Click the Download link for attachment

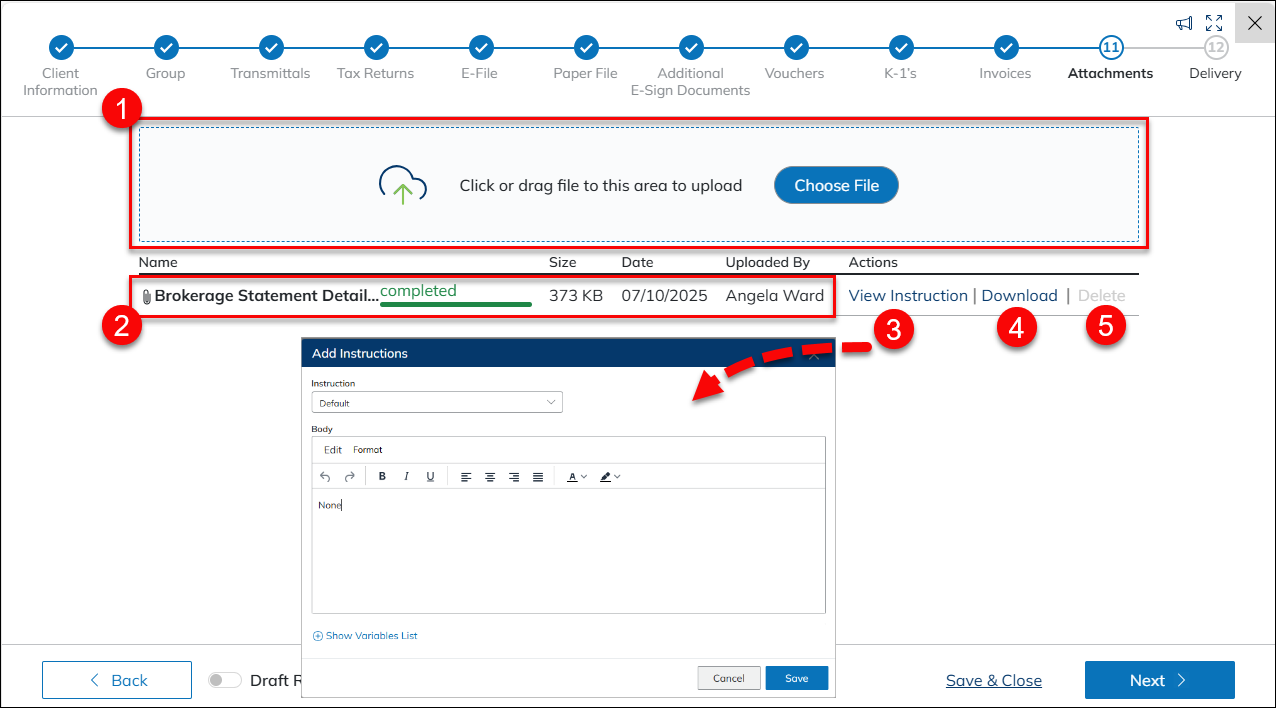(x=1019, y=296)
